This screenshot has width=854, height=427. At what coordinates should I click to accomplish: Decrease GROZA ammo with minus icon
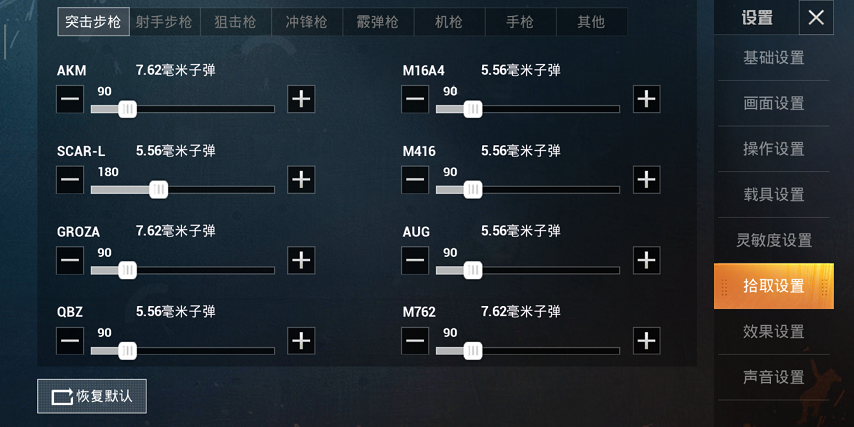pos(70,260)
